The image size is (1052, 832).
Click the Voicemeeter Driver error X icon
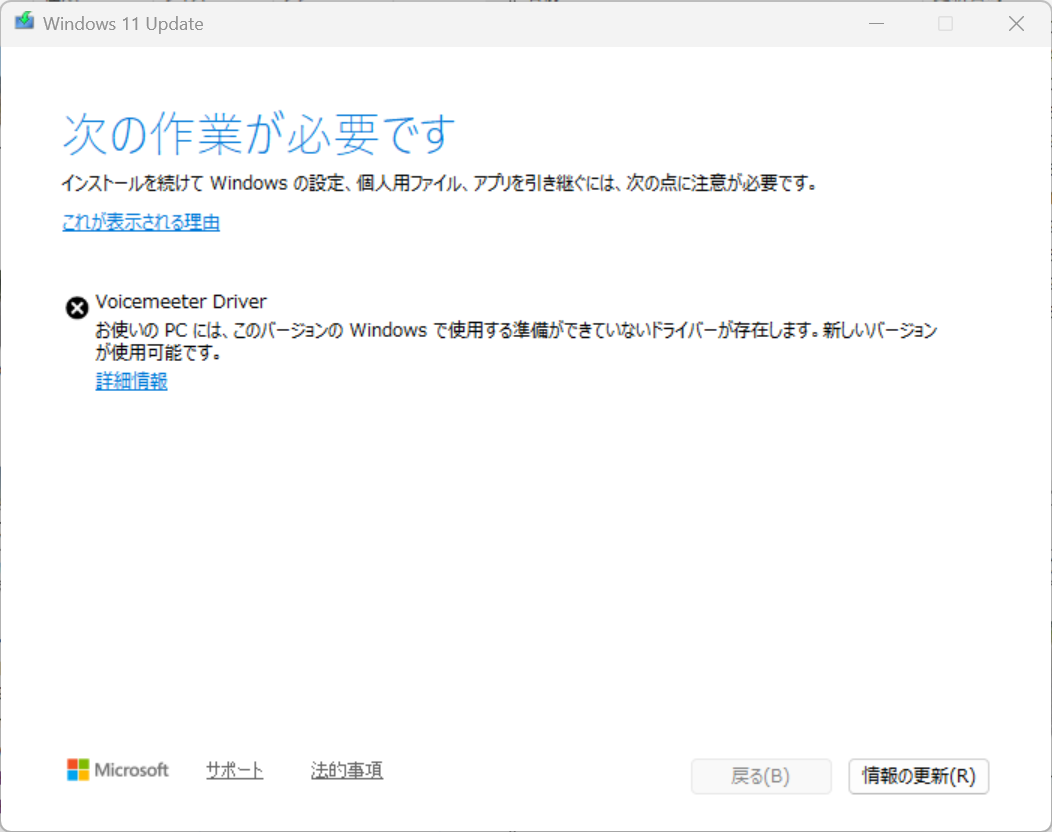(x=77, y=308)
